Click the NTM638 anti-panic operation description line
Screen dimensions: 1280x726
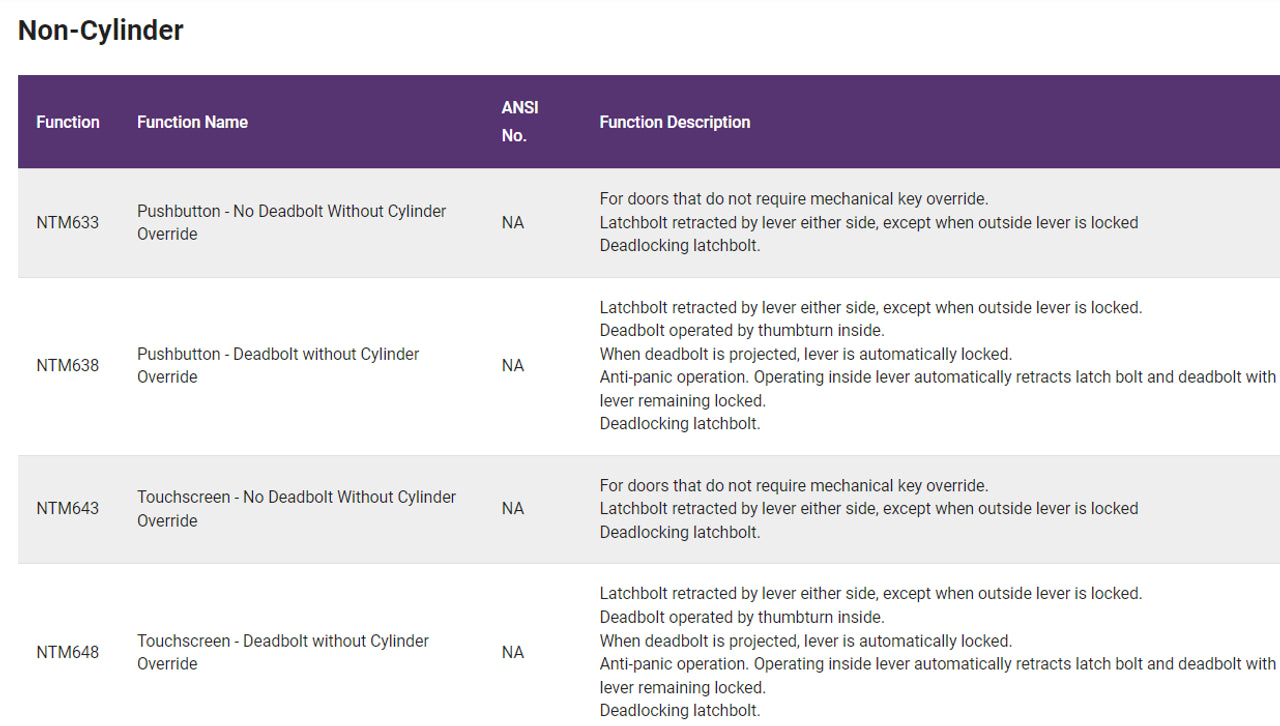(937, 378)
